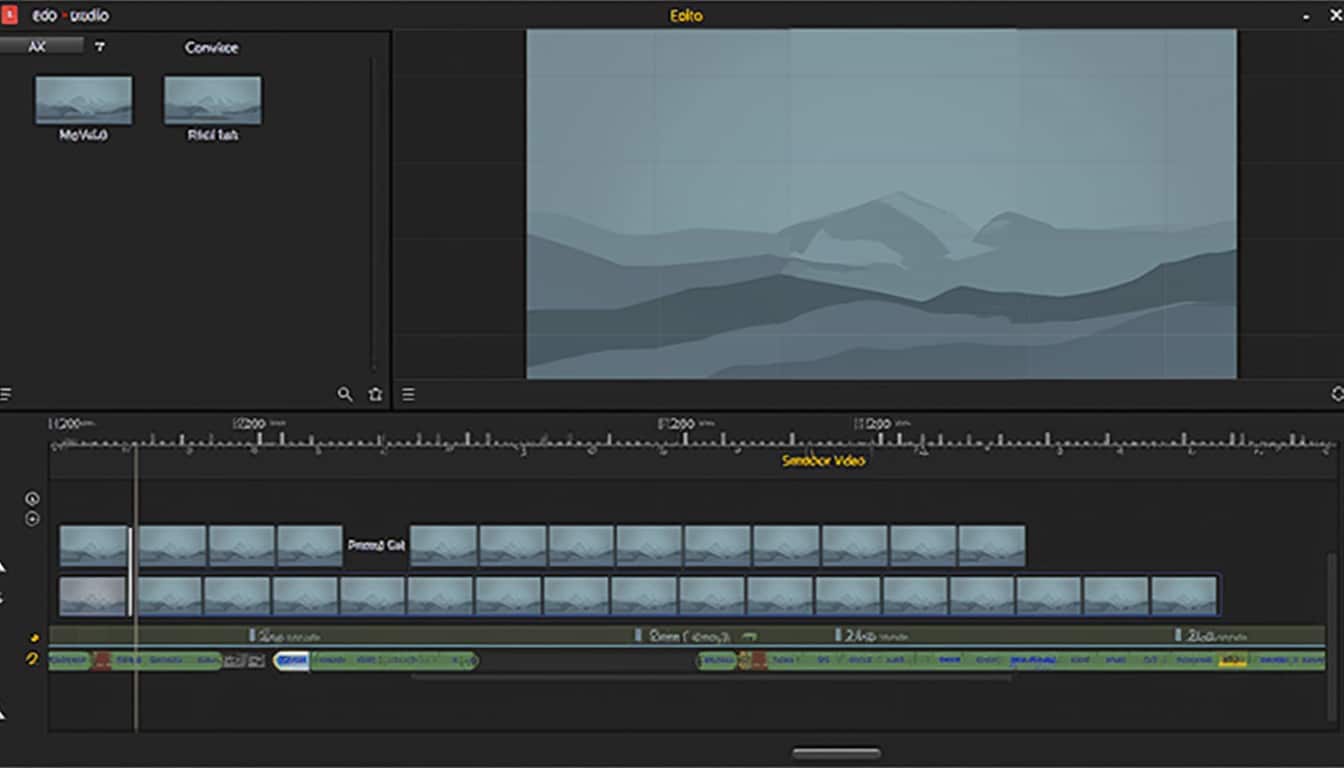Select yellow highlighted segment in last audio clip
Viewport: 1344px width, 768px height.
1232,661
